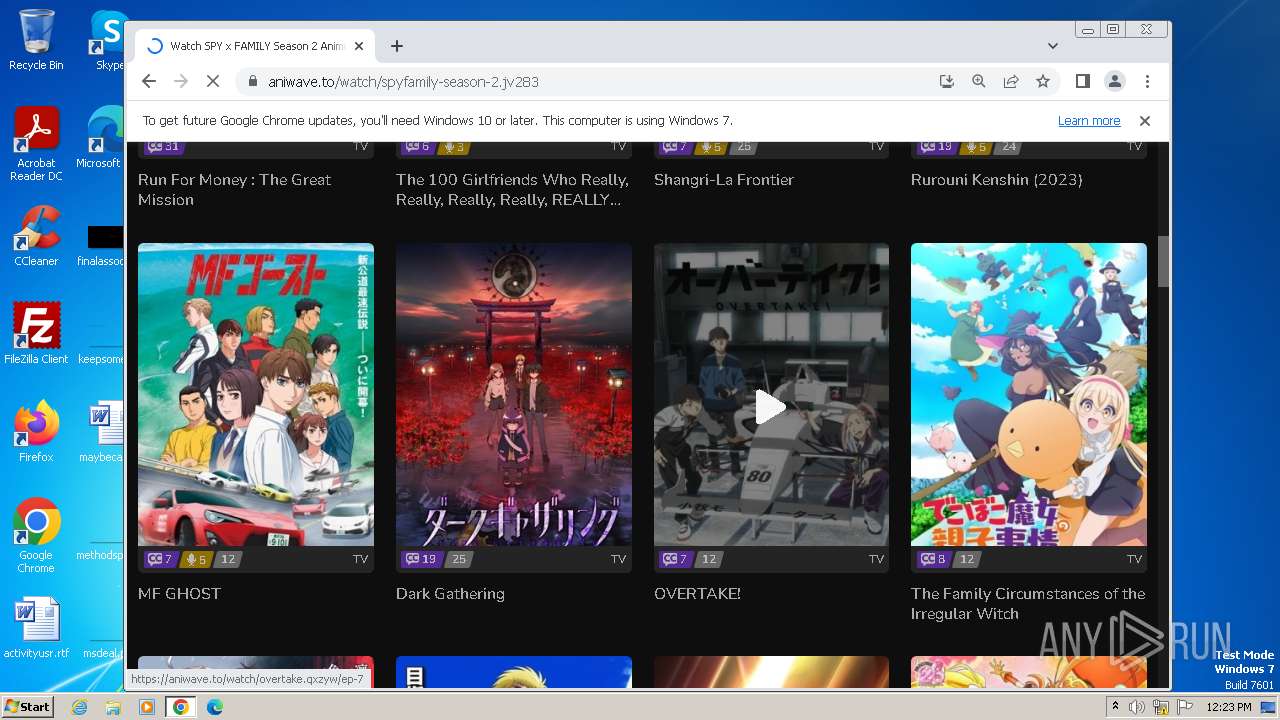Open Rurouni Kenshin (2023) title link
The width and height of the screenshot is (1280, 720).
coord(997,180)
